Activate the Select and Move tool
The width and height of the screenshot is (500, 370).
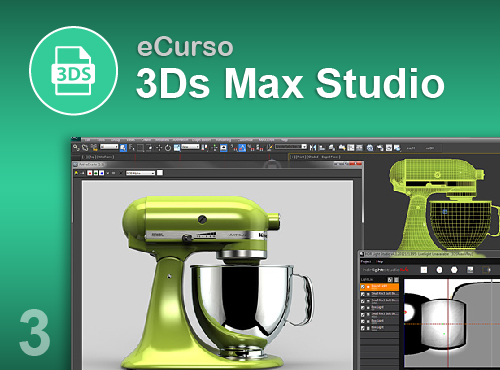159,147
